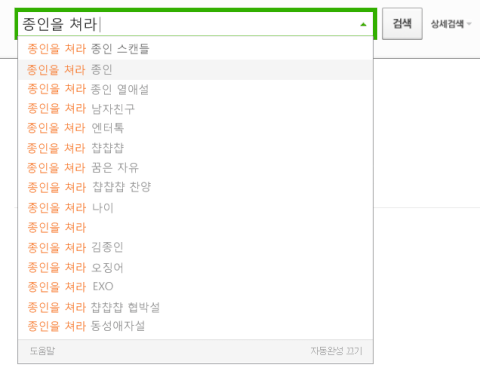Open the 도움말 help link
480x383 pixels.
point(42,351)
